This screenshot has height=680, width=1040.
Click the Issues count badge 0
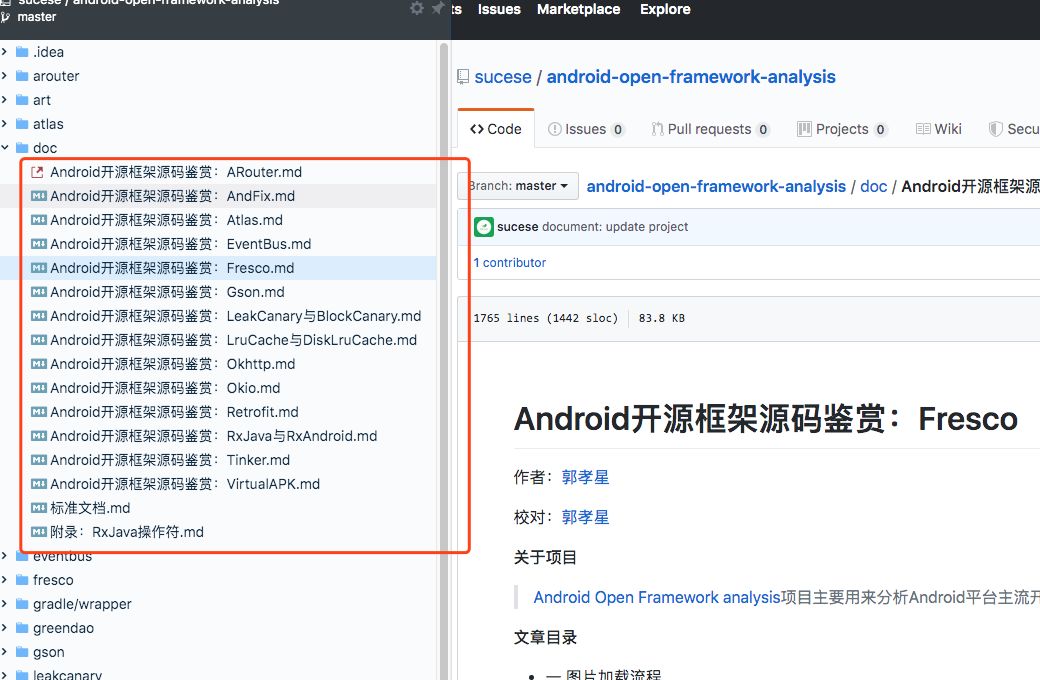(618, 130)
